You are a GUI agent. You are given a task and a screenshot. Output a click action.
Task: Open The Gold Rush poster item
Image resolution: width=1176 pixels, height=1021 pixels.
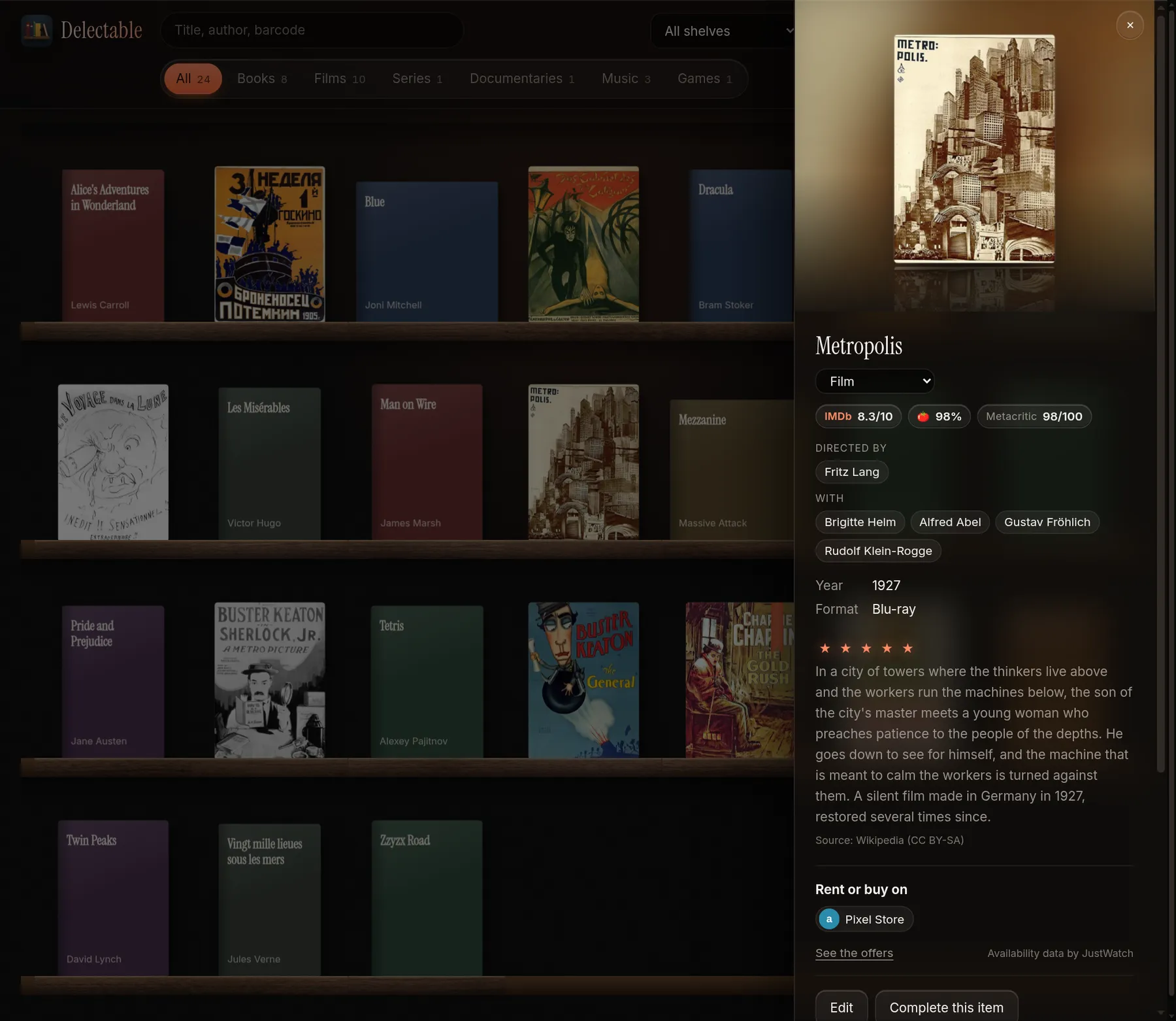coord(740,680)
